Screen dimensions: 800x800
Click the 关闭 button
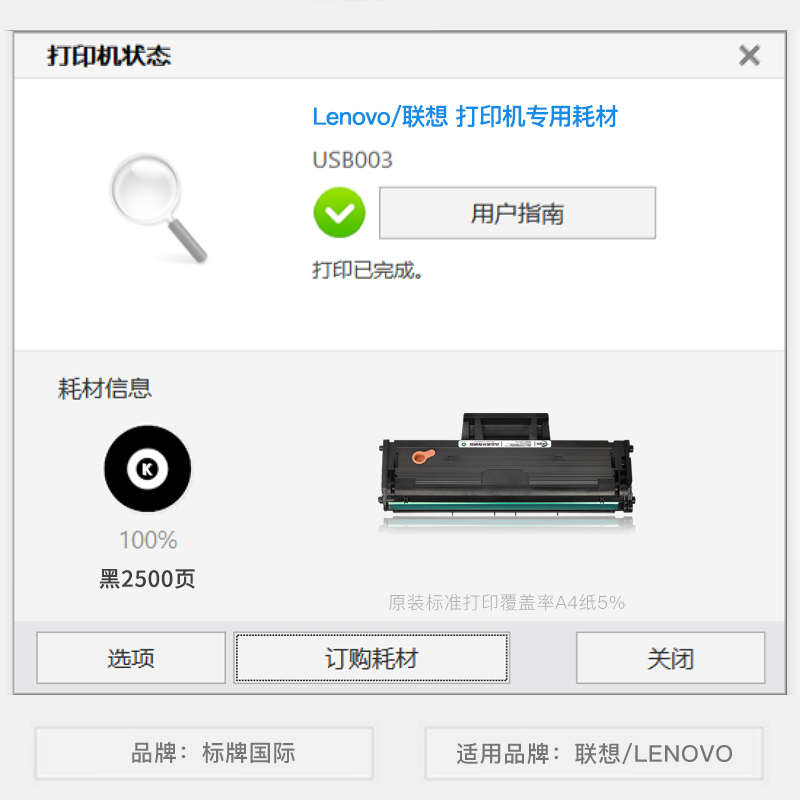click(670, 658)
